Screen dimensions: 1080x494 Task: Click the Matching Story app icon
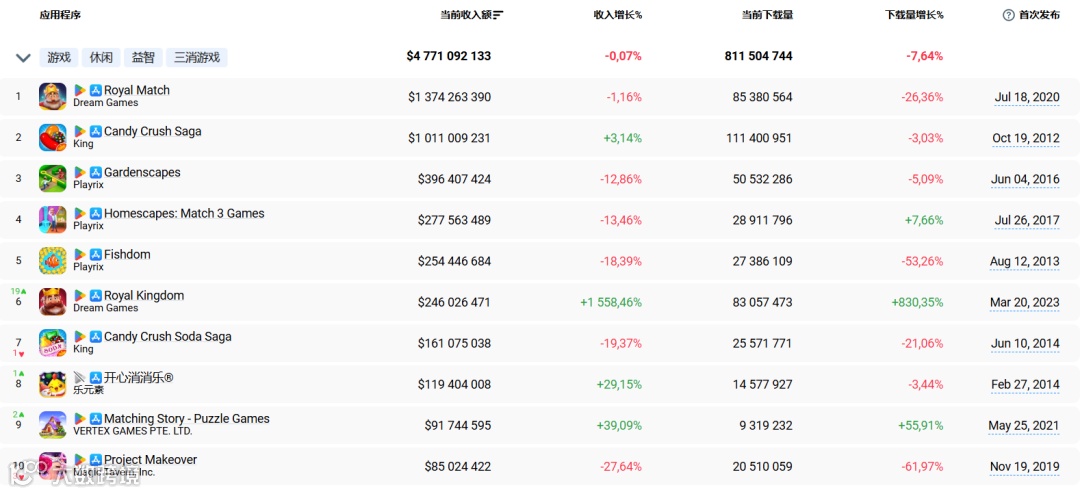click(x=53, y=425)
